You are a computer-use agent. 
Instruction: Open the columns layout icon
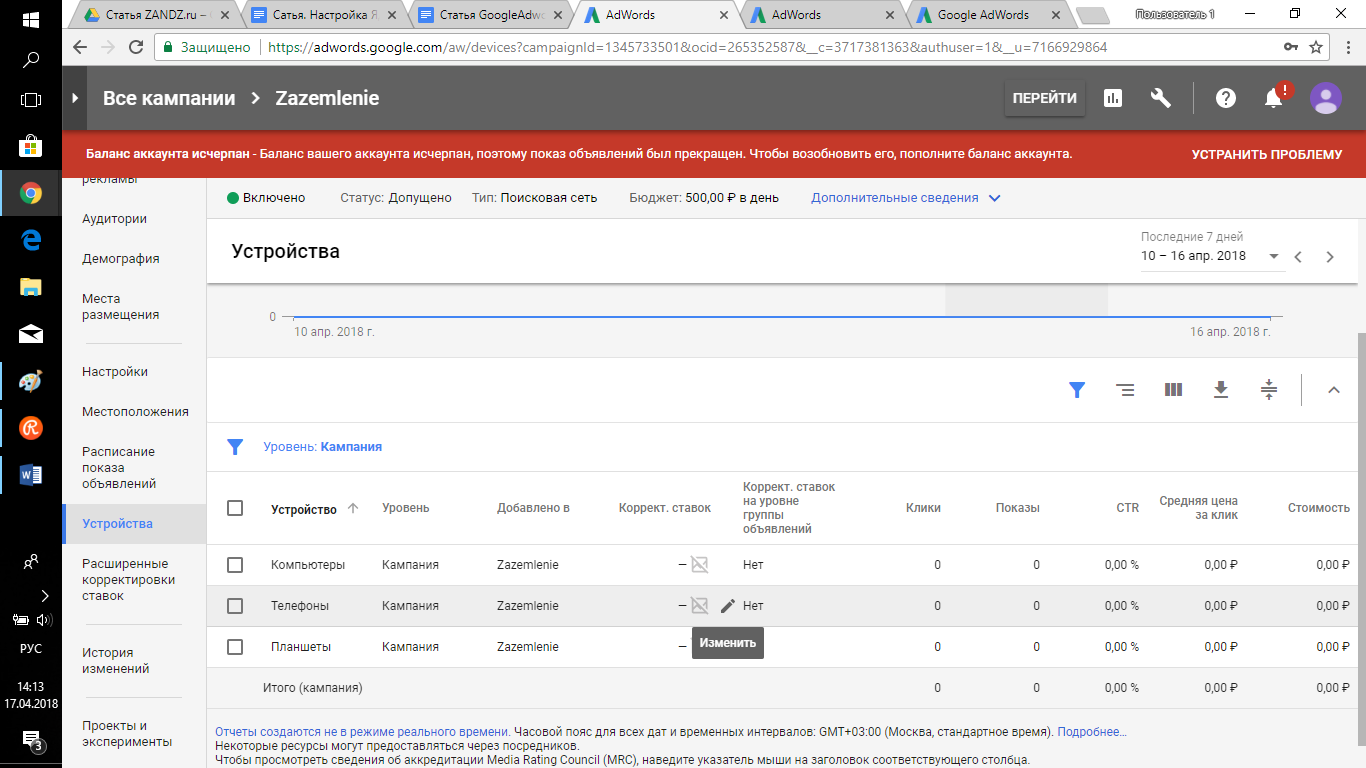[1173, 390]
